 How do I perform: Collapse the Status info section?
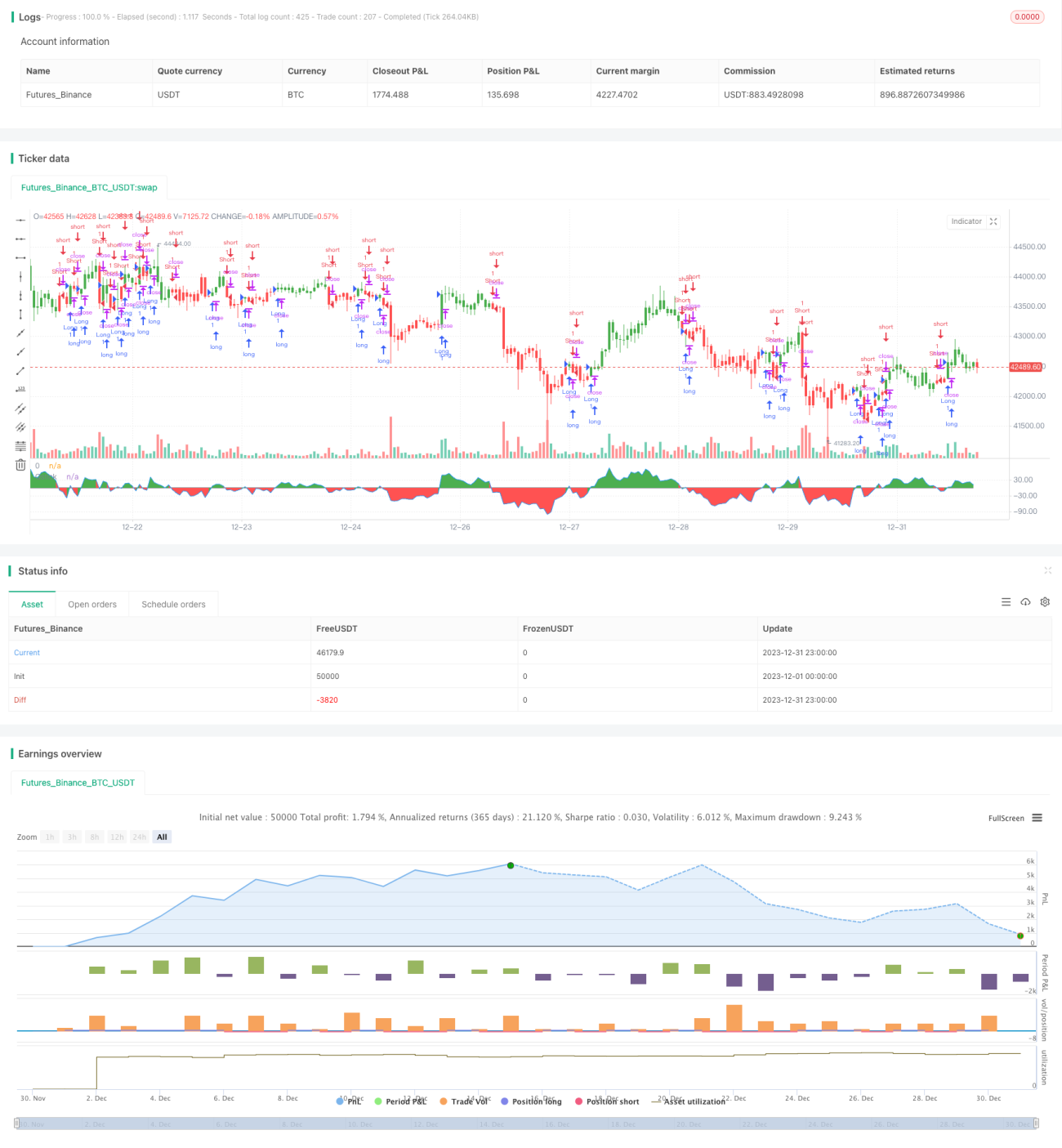click(1047, 570)
